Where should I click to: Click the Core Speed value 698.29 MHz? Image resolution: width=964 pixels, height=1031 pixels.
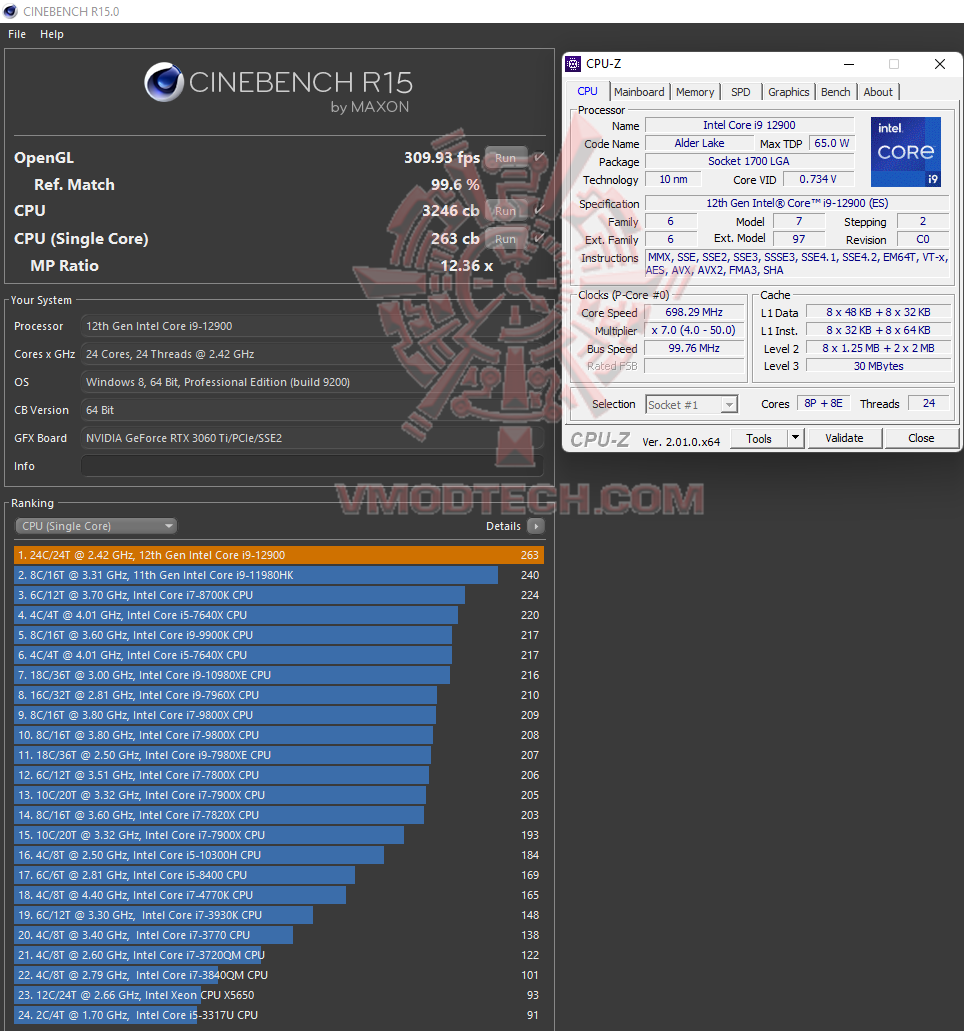[x=694, y=312]
